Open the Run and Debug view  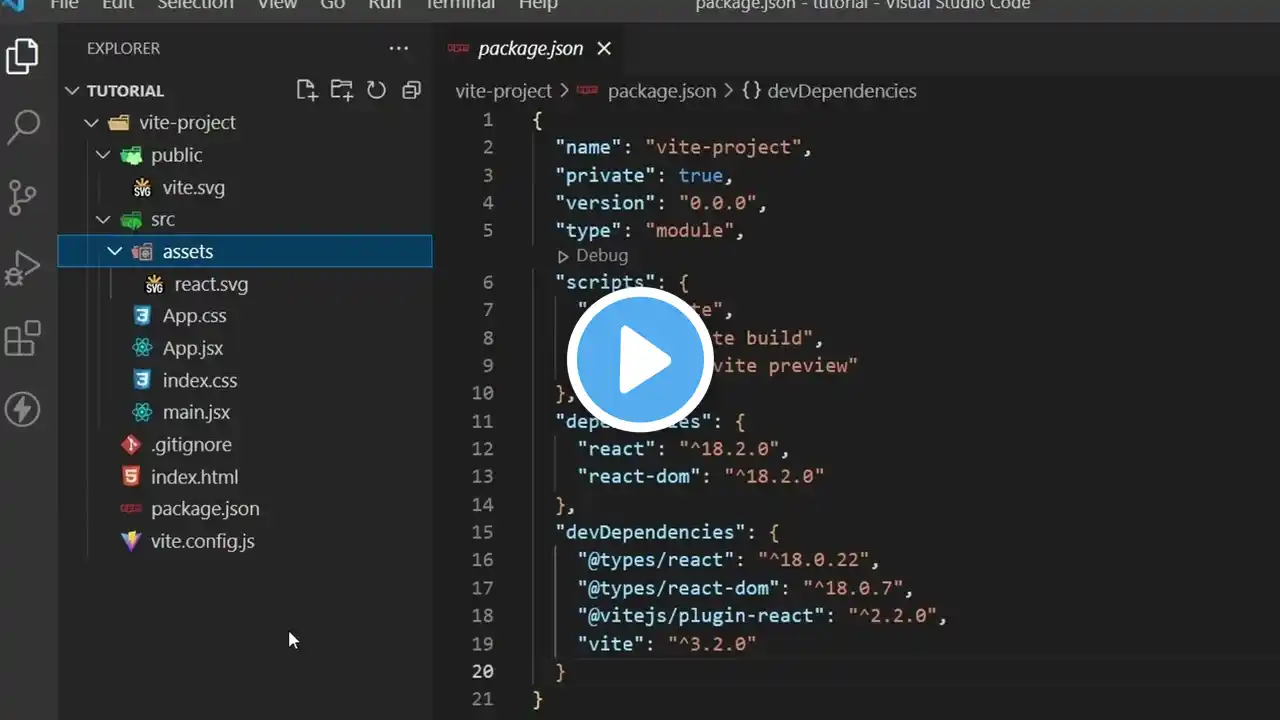[22, 269]
